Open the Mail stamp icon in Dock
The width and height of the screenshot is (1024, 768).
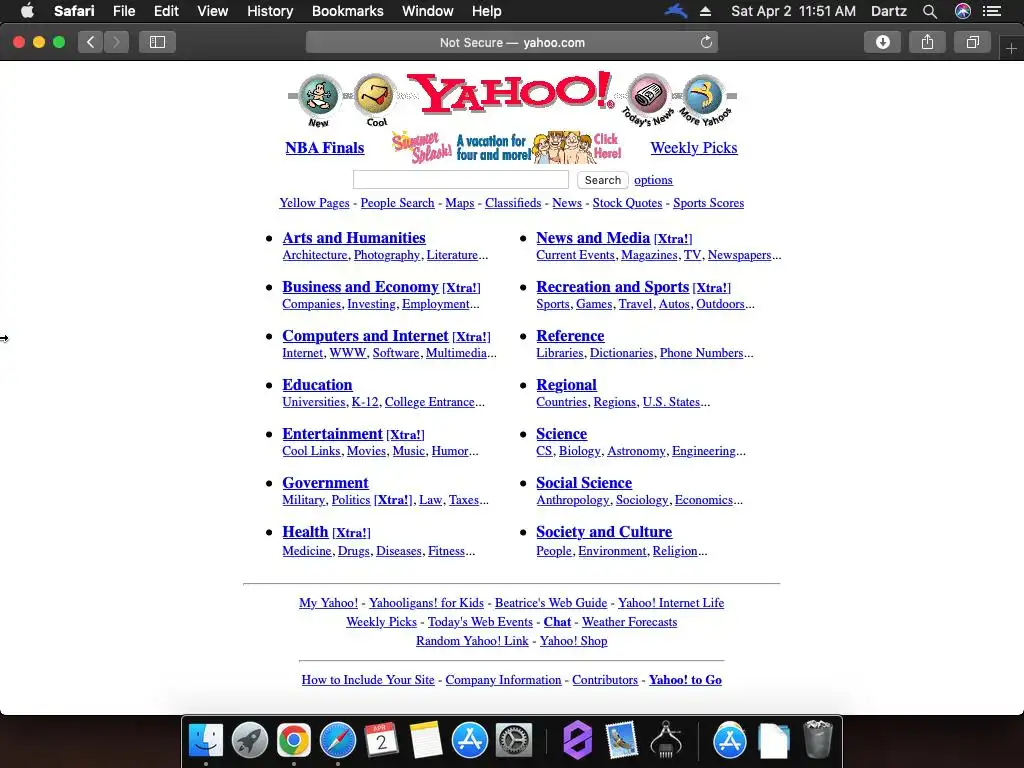click(x=620, y=741)
